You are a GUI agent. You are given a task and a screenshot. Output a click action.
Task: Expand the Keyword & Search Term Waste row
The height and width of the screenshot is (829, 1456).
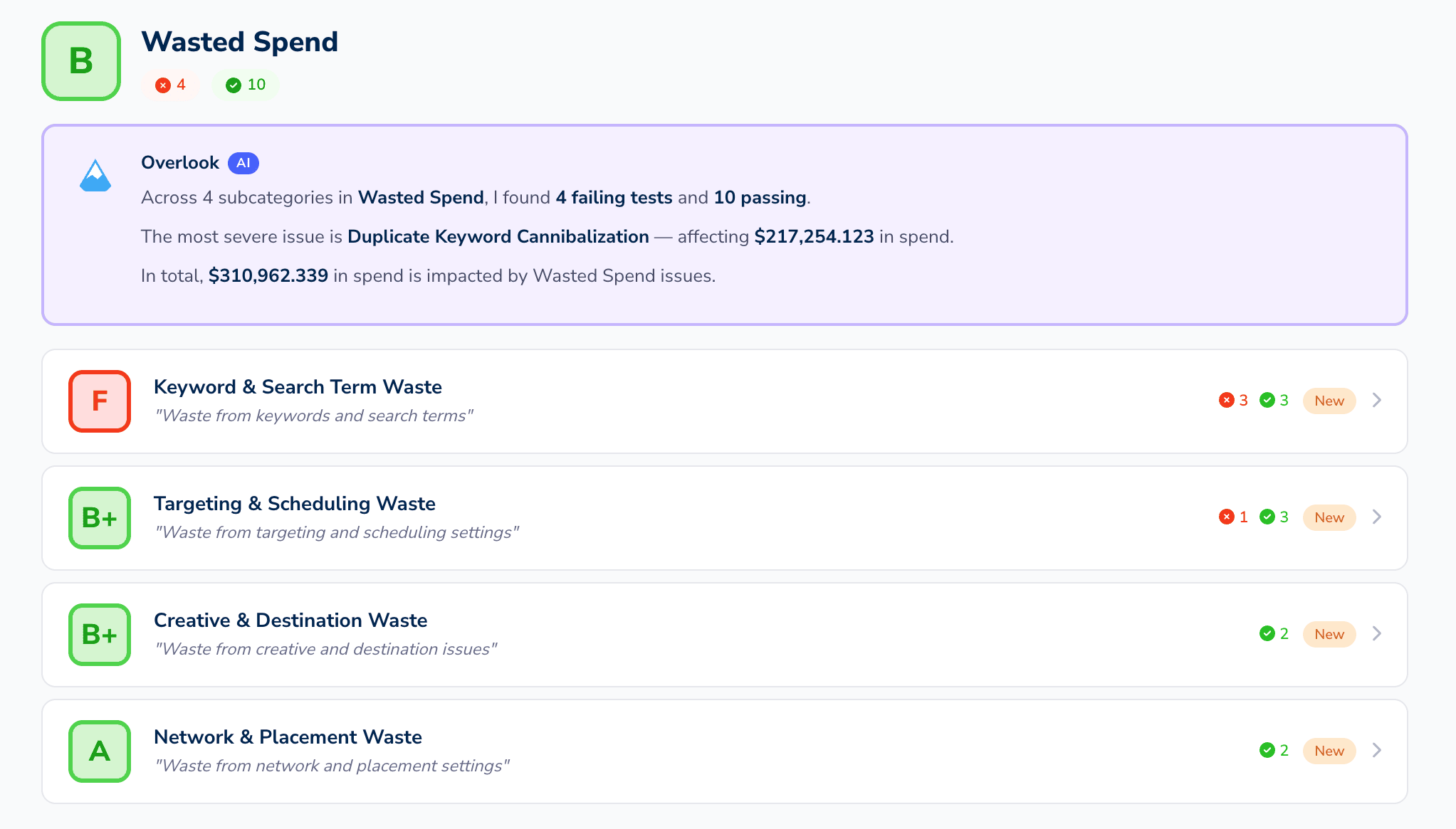point(1377,401)
